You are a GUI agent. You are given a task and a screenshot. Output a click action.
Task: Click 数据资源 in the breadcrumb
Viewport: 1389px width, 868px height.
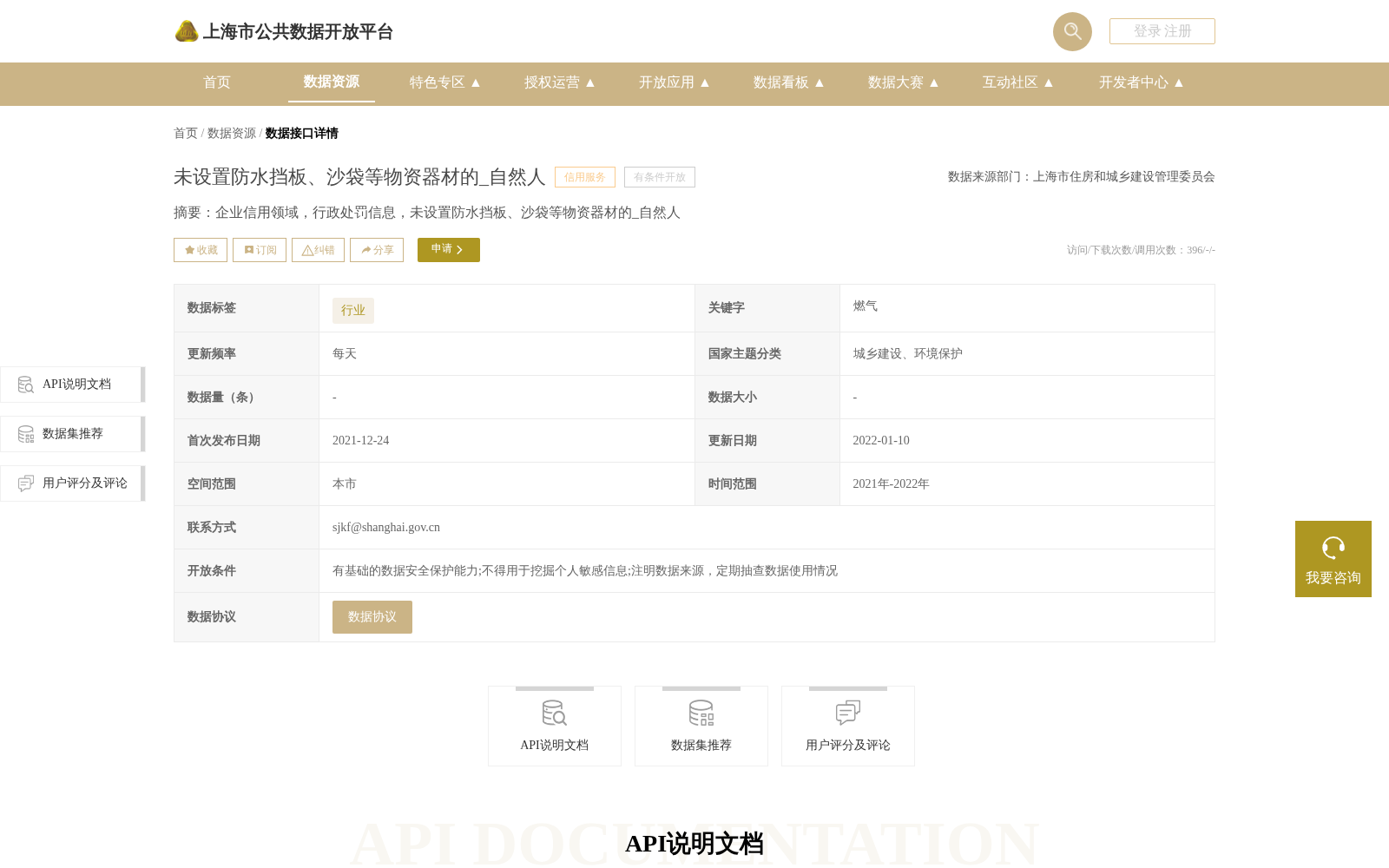pos(232,134)
